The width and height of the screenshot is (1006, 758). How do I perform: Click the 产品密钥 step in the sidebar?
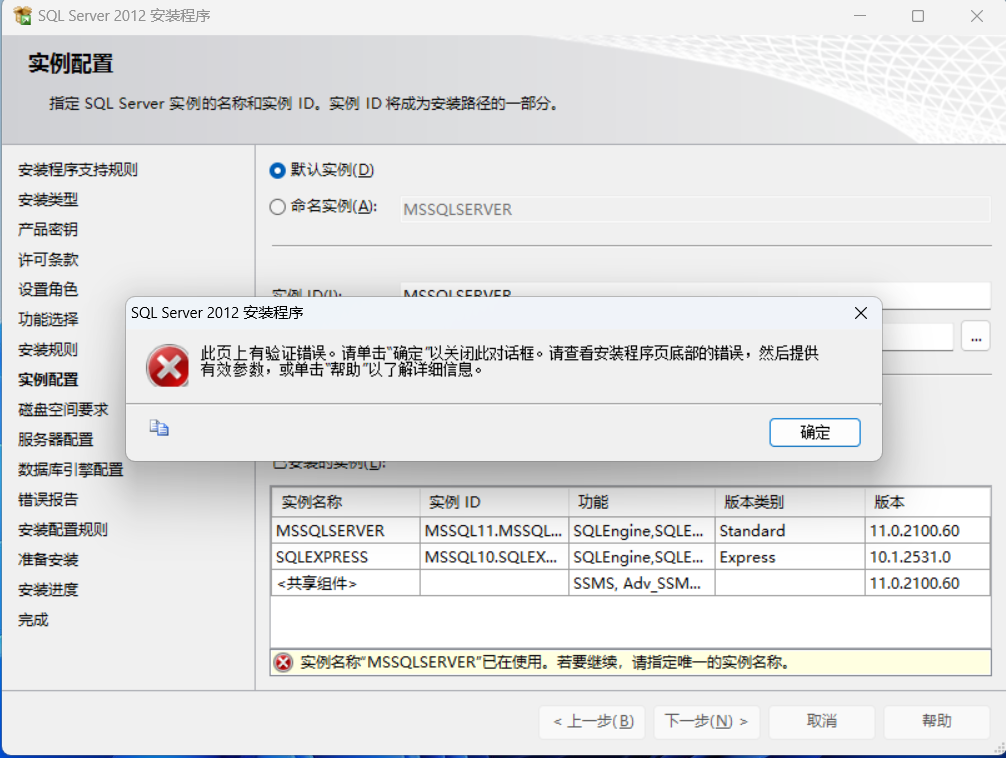pos(48,229)
